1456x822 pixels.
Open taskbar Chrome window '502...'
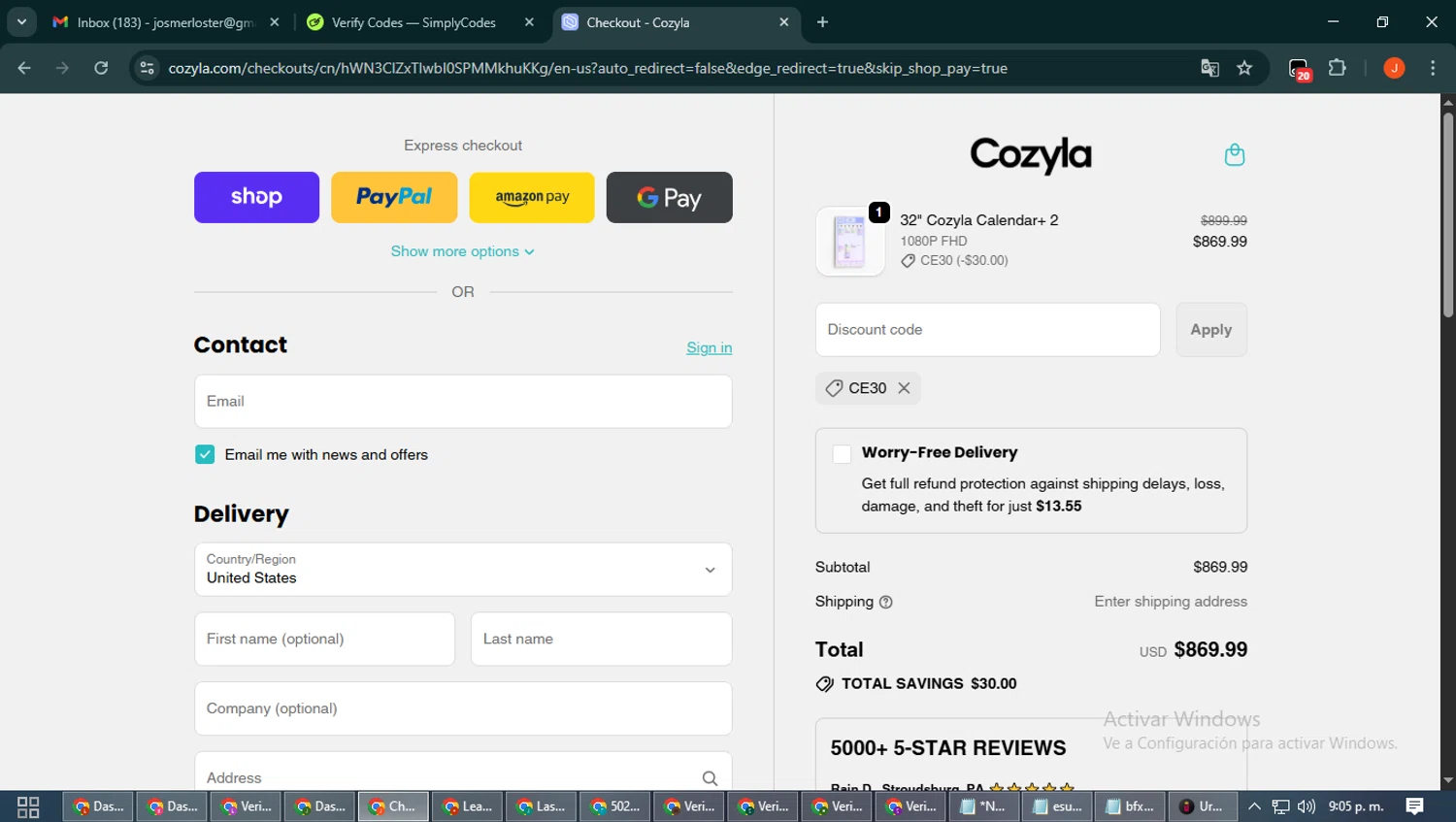tap(614, 806)
